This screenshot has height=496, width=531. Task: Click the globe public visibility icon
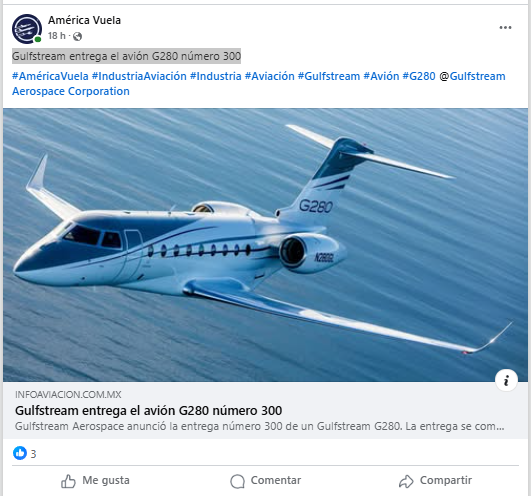78,36
